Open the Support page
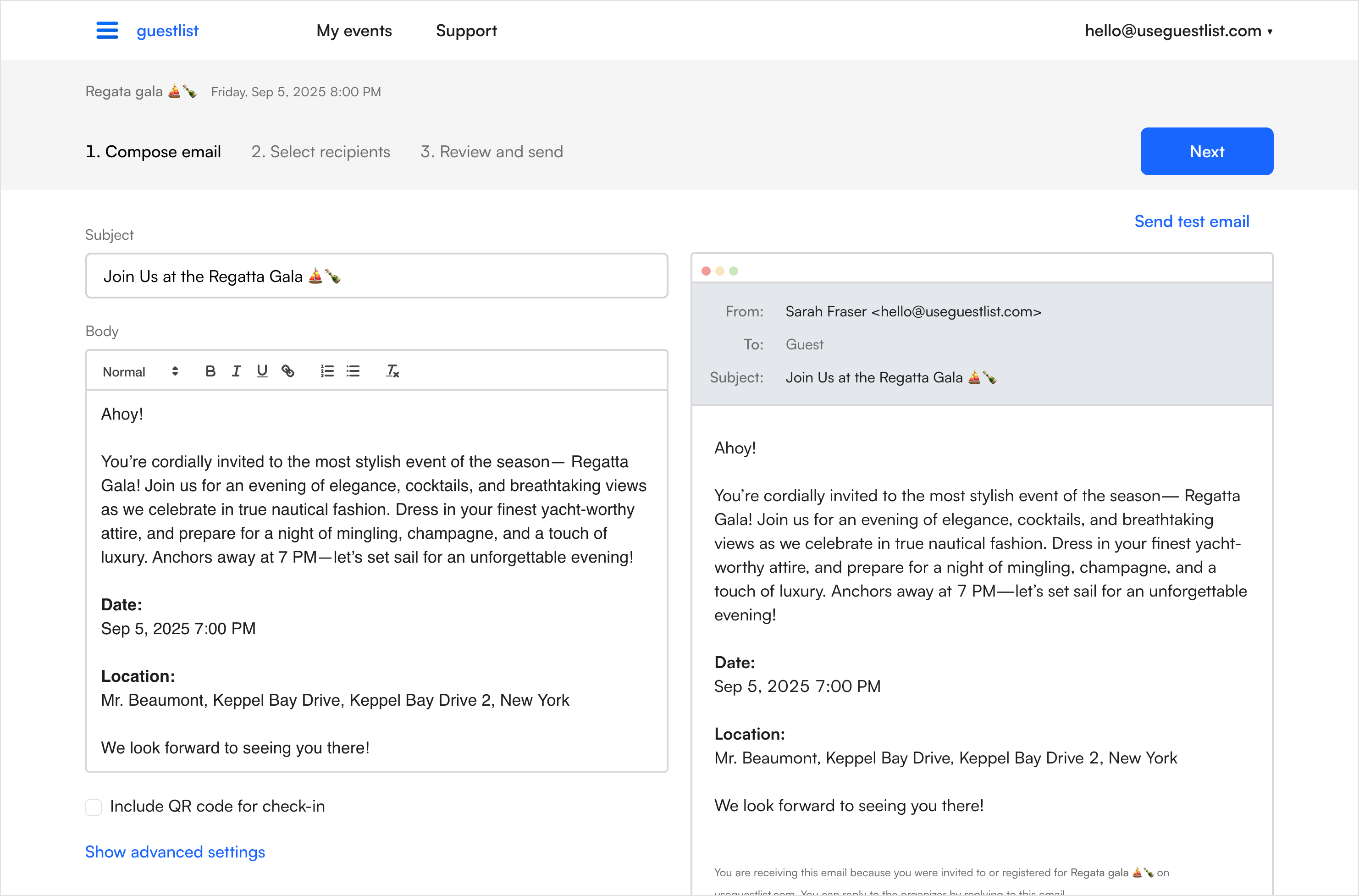Image resolution: width=1359 pixels, height=896 pixels. pyautogui.click(x=466, y=31)
